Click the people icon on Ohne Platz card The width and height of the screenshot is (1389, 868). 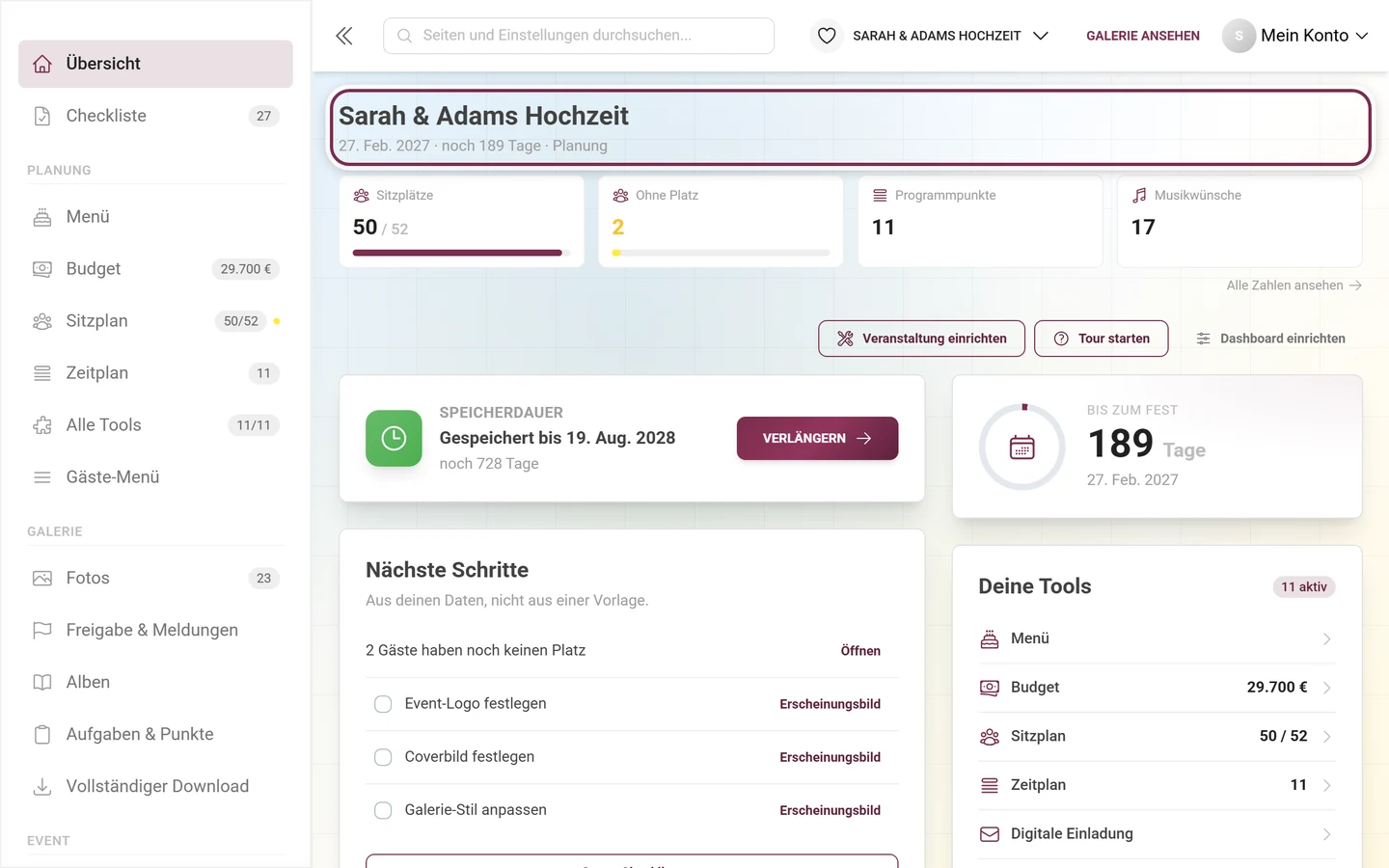coord(620,195)
